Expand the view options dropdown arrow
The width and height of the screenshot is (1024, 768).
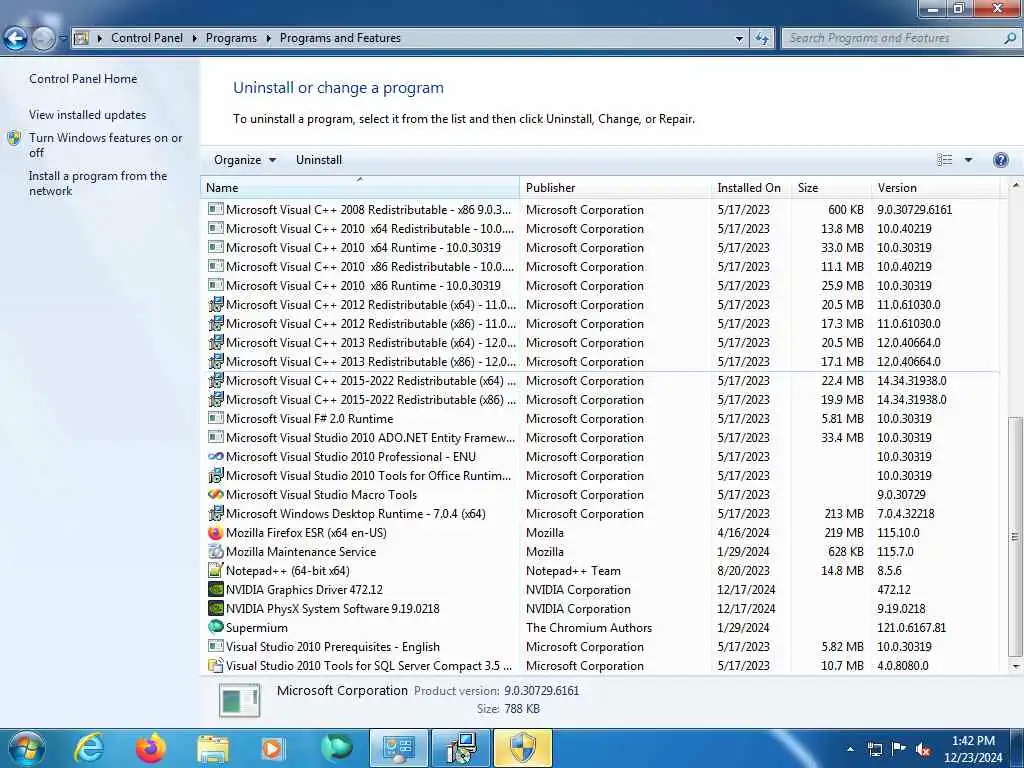point(968,160)
